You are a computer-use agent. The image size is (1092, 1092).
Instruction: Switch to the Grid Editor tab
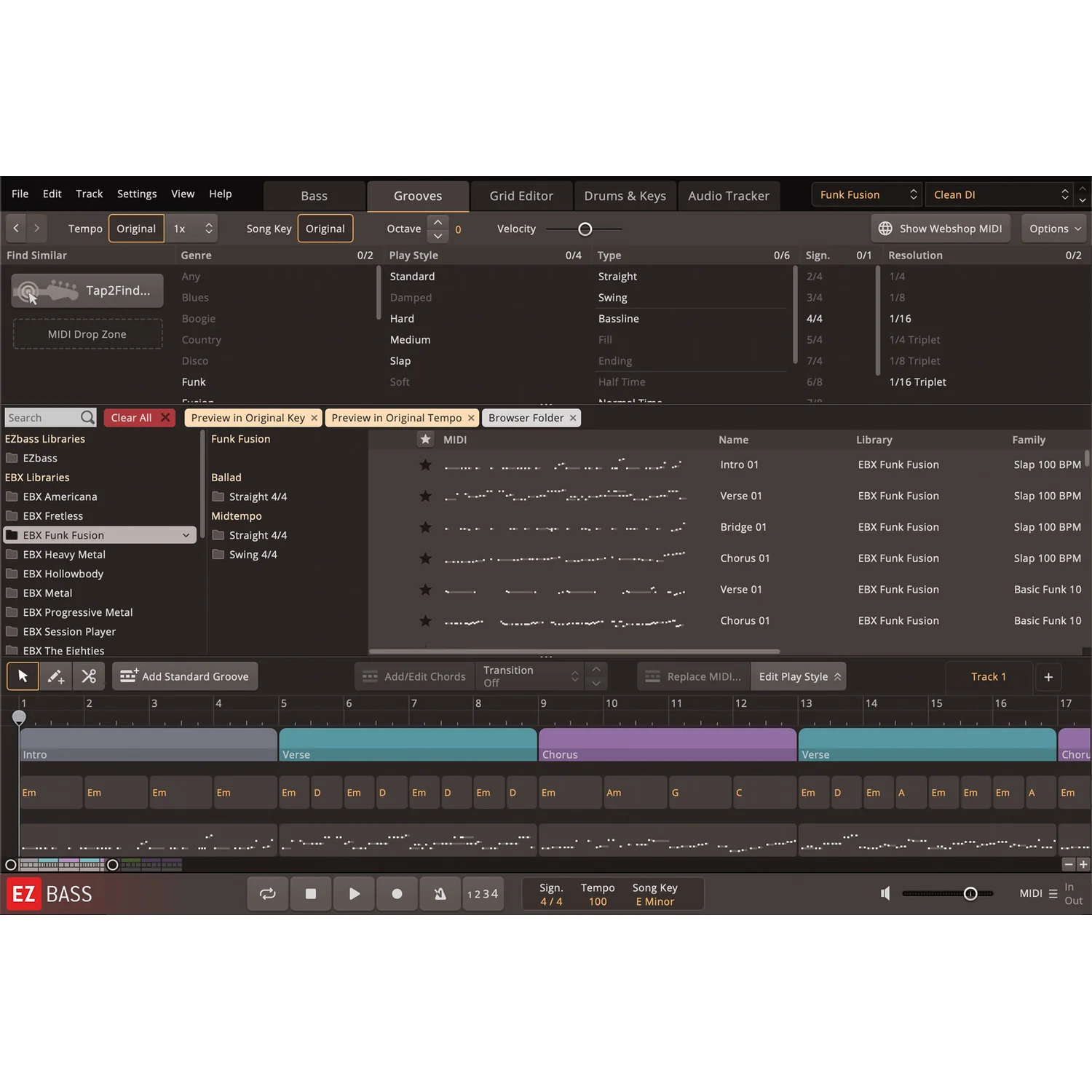(521, 196)
